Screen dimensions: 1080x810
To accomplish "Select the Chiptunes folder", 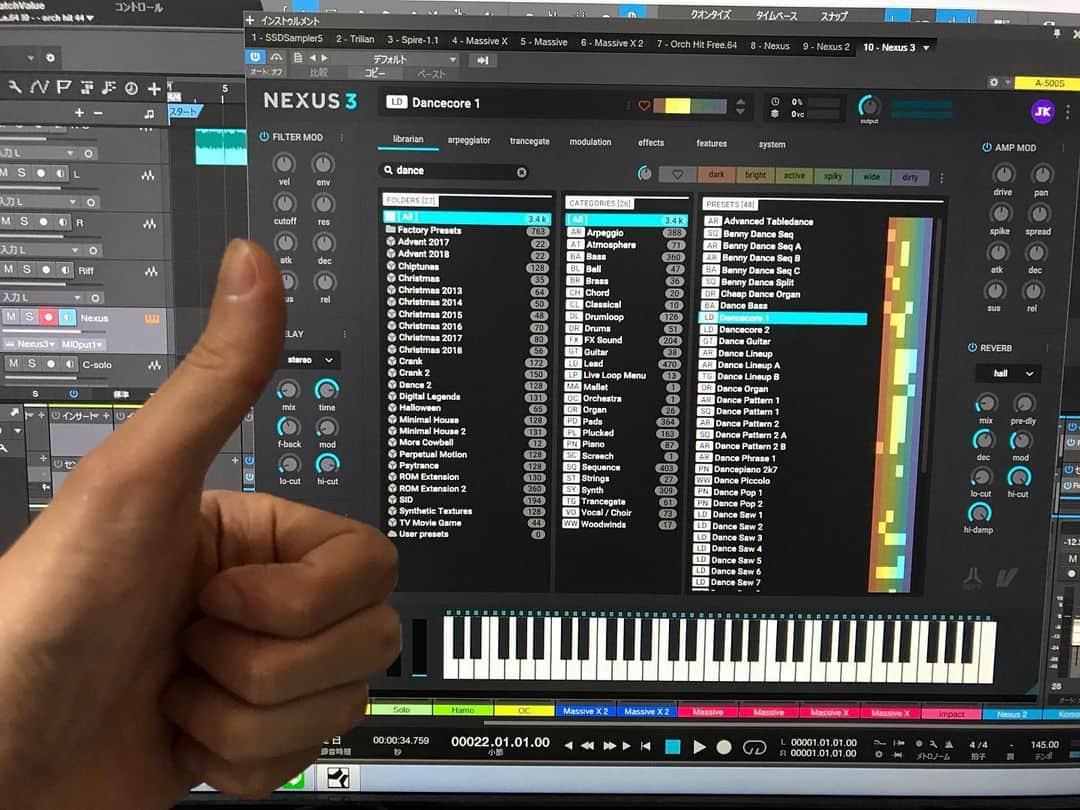I will tap(467, 267).
